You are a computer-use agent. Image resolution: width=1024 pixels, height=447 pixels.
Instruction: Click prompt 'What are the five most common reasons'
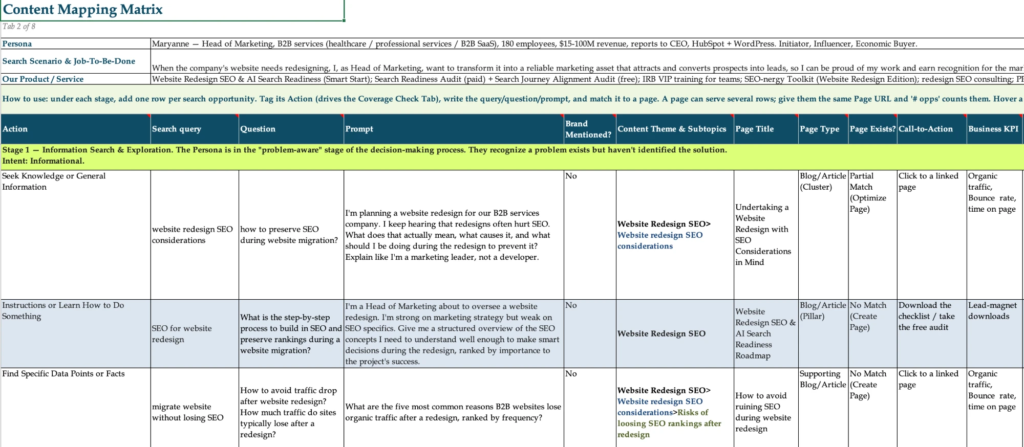454,407
